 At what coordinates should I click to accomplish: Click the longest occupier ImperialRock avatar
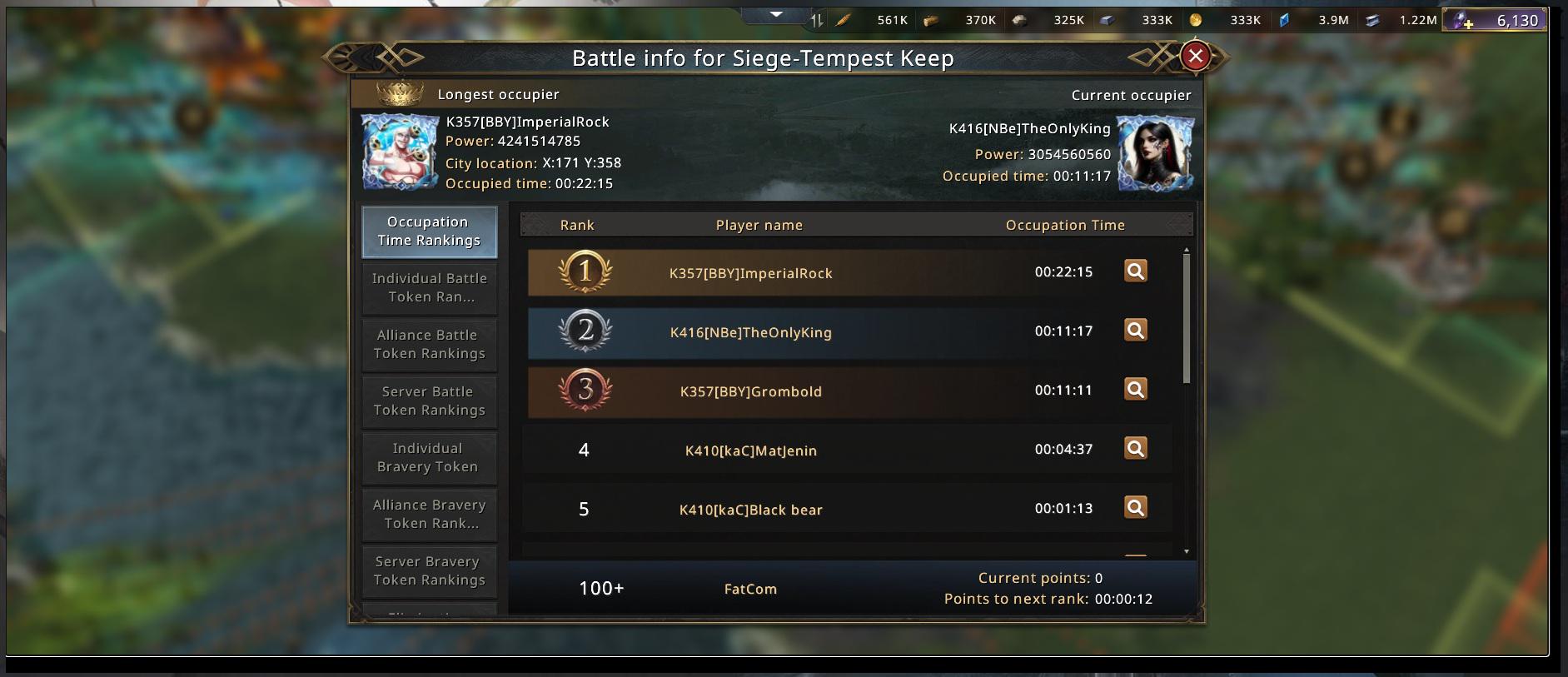[x=400, y=152]
